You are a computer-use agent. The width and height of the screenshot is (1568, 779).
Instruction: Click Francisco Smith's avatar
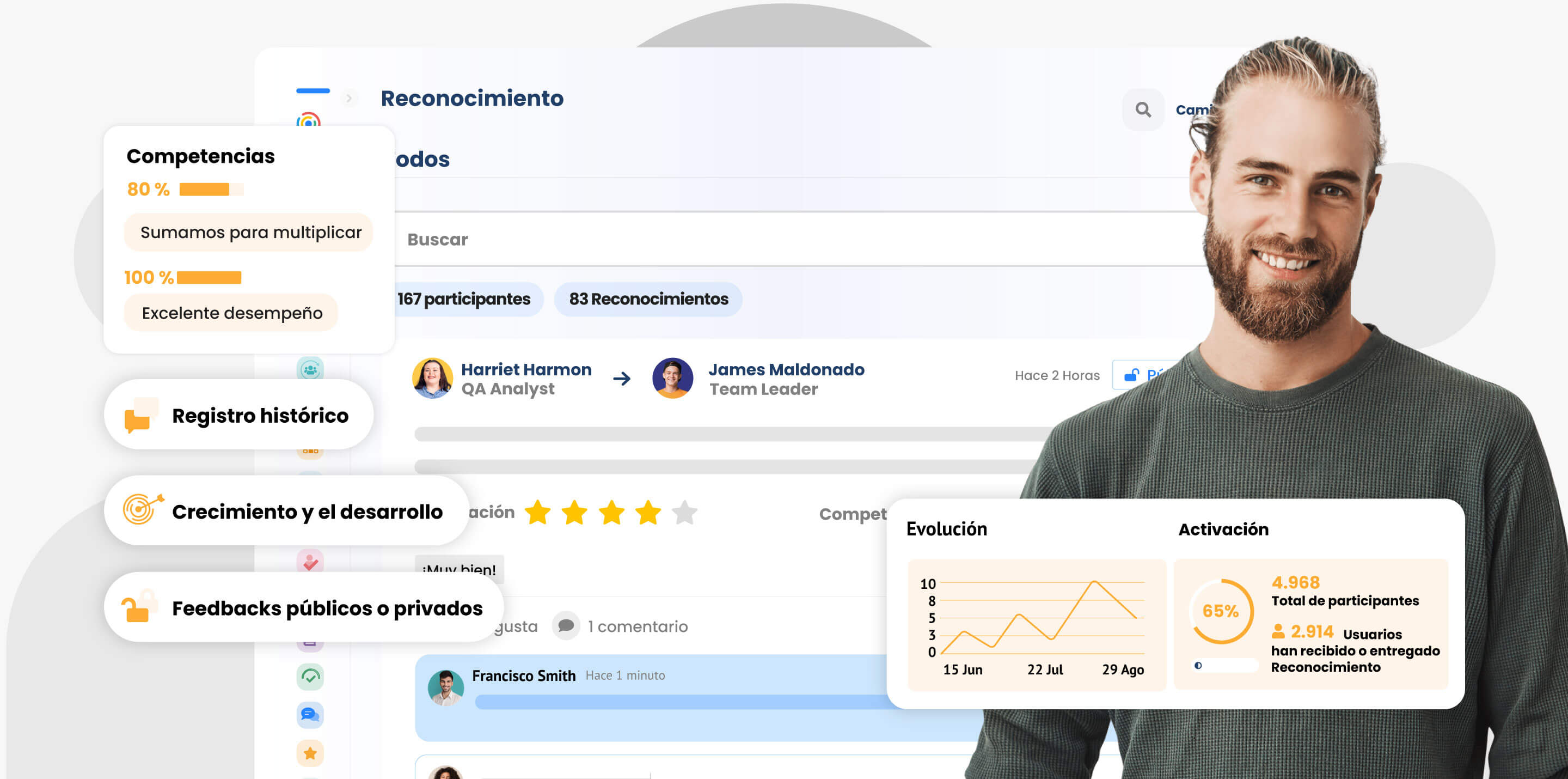pyautogui.click(x=445, y=688)
